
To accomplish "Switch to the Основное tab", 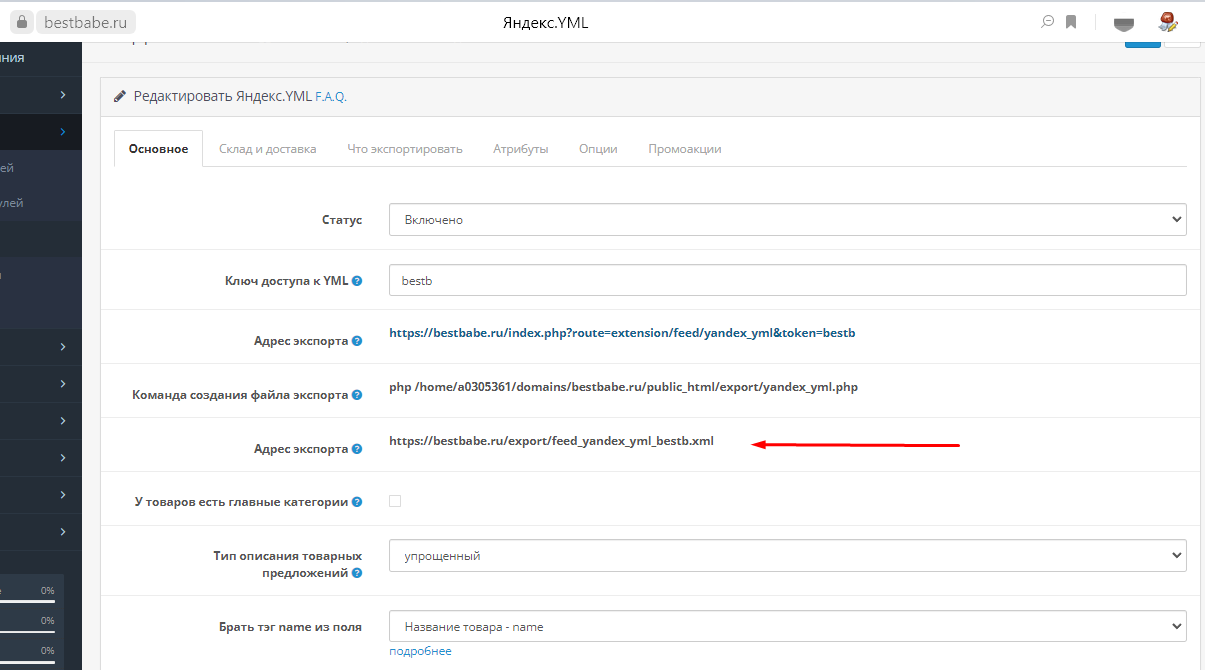I will [x=159, y=149].
